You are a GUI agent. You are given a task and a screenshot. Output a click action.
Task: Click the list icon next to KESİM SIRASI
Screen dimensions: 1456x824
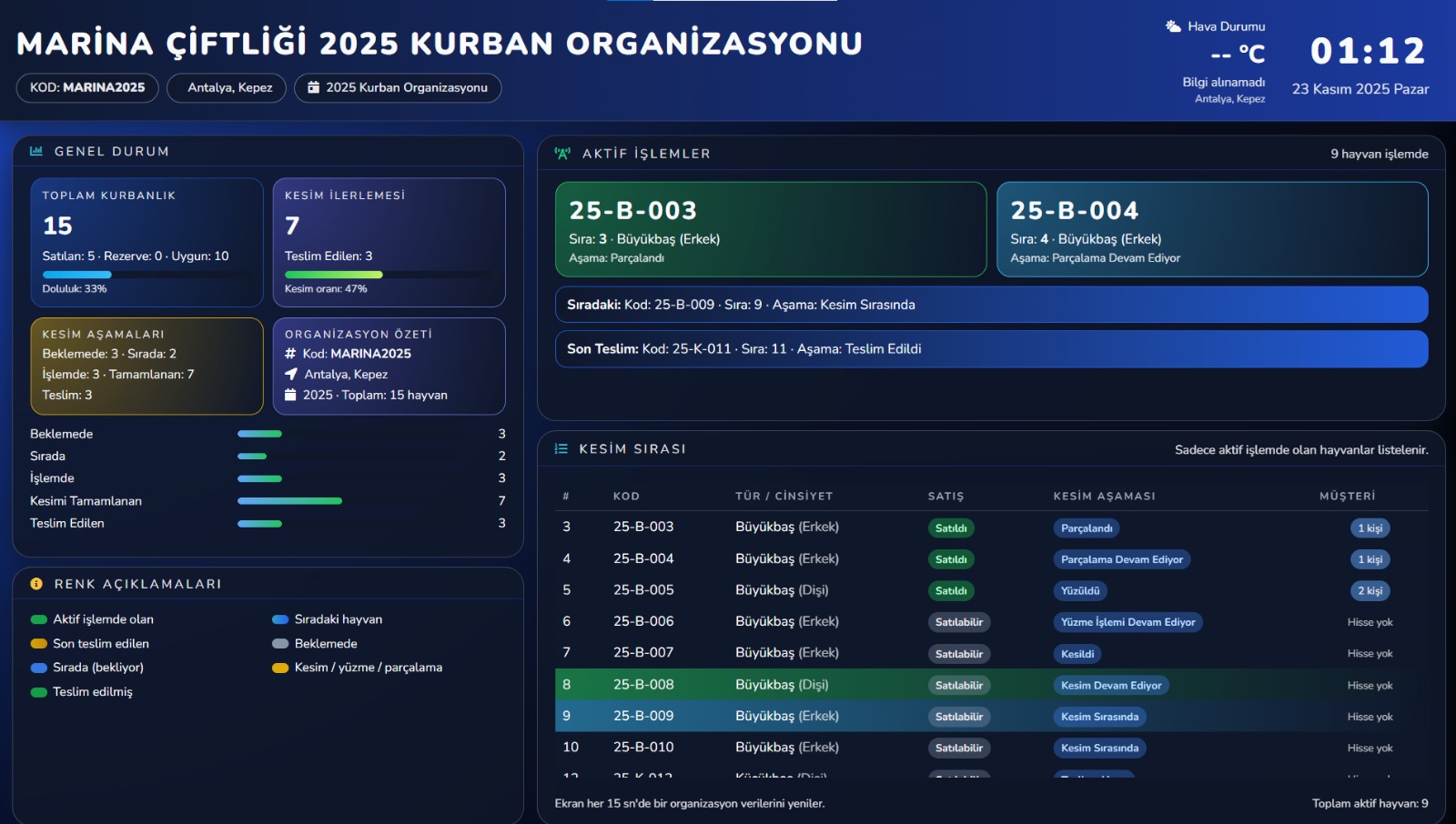[x=560, y=447]
